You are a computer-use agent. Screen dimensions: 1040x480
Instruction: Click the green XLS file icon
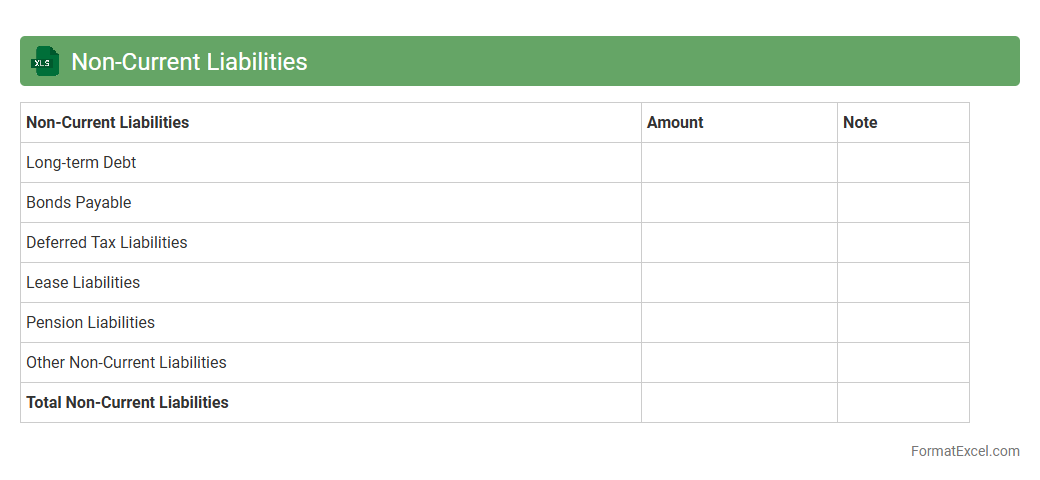[45, 61]
